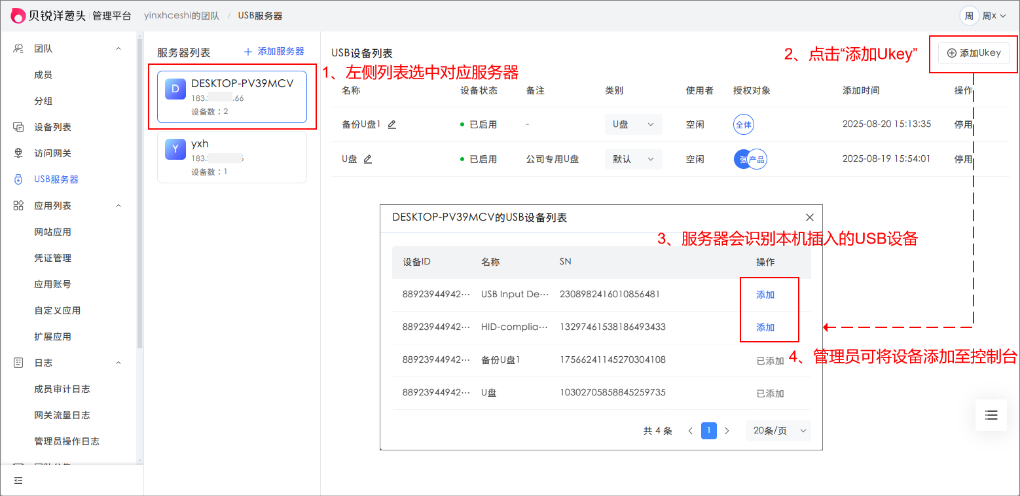Click the 设备列表 sidebar icon
This screenshot has width=1020, height=496.
tap(18, 127)
